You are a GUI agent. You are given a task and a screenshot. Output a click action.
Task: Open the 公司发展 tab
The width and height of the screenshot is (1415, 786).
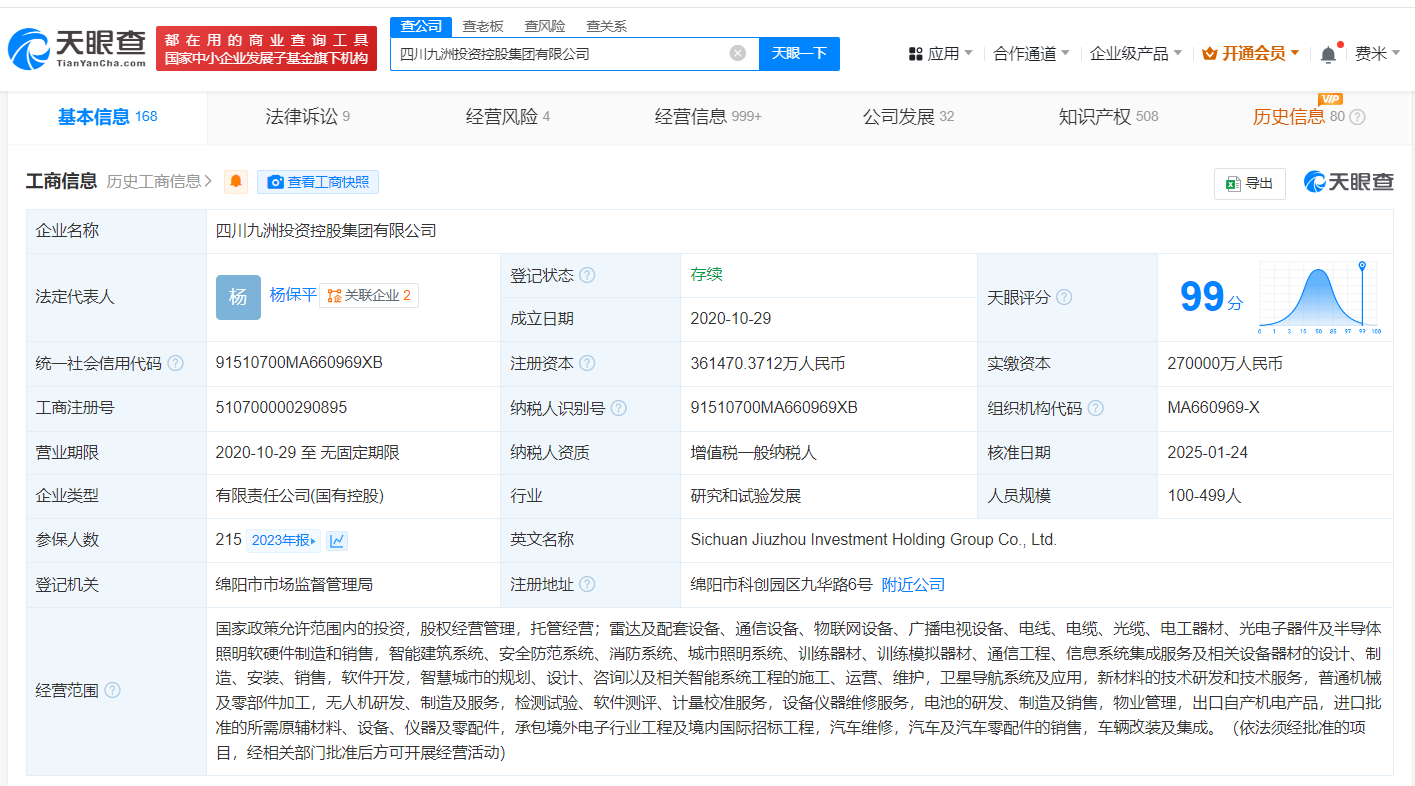click(908, 117)
